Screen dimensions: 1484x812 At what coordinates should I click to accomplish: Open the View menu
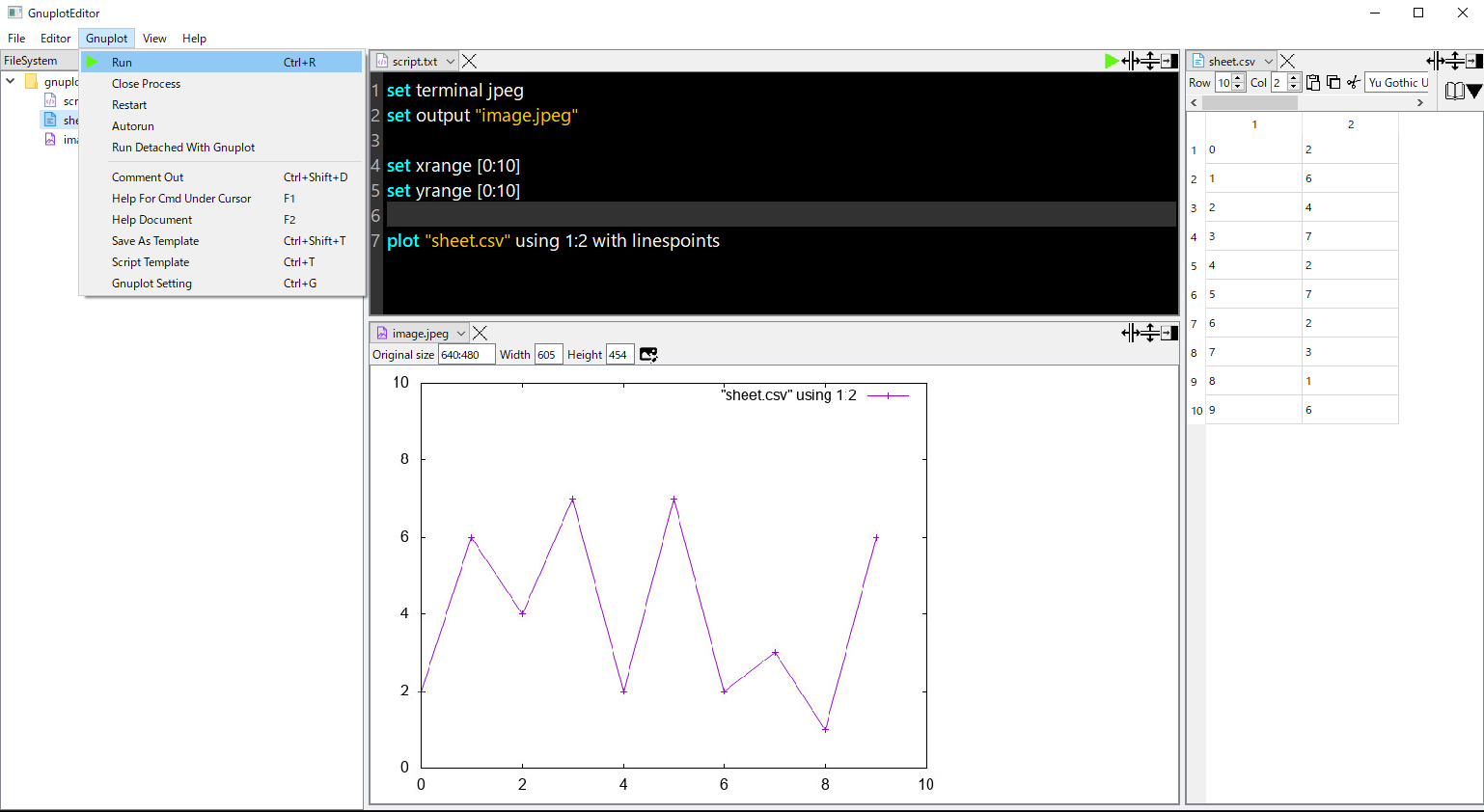pos(154,39)
